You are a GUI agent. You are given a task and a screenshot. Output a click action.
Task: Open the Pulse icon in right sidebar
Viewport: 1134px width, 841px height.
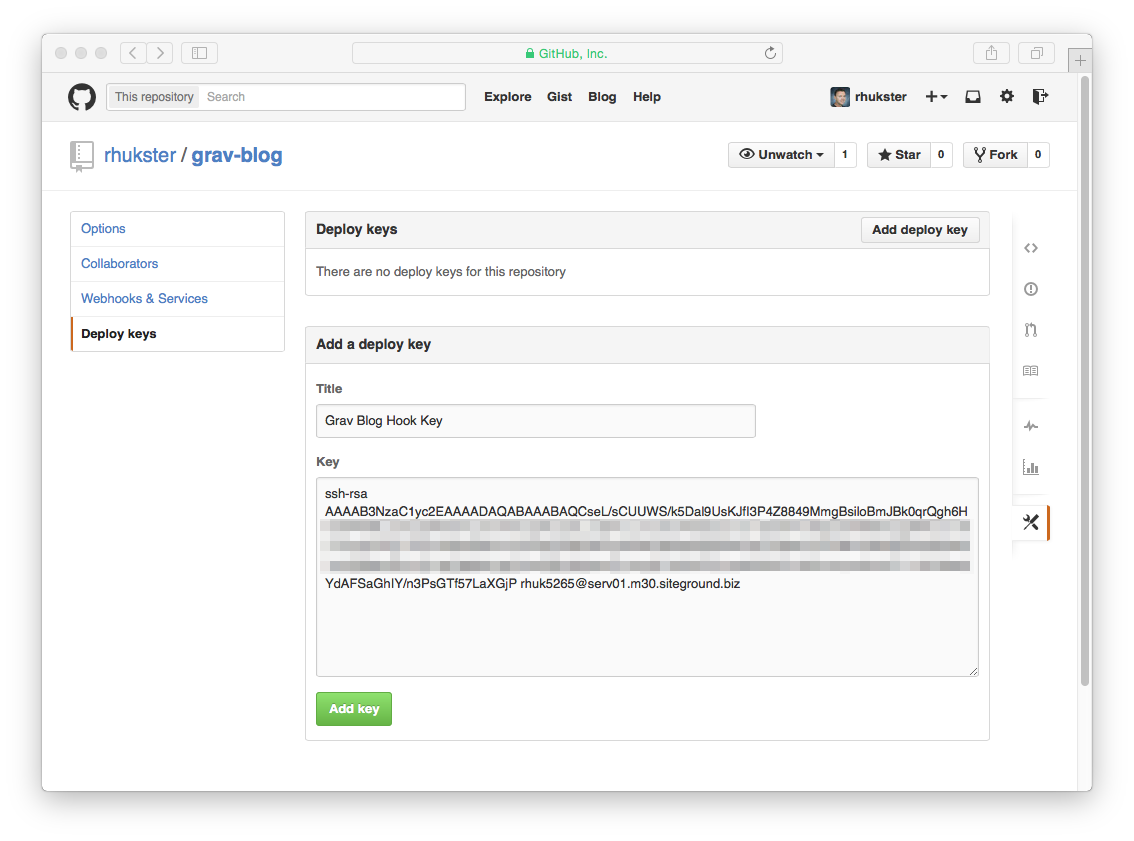tap(1031, 426)
